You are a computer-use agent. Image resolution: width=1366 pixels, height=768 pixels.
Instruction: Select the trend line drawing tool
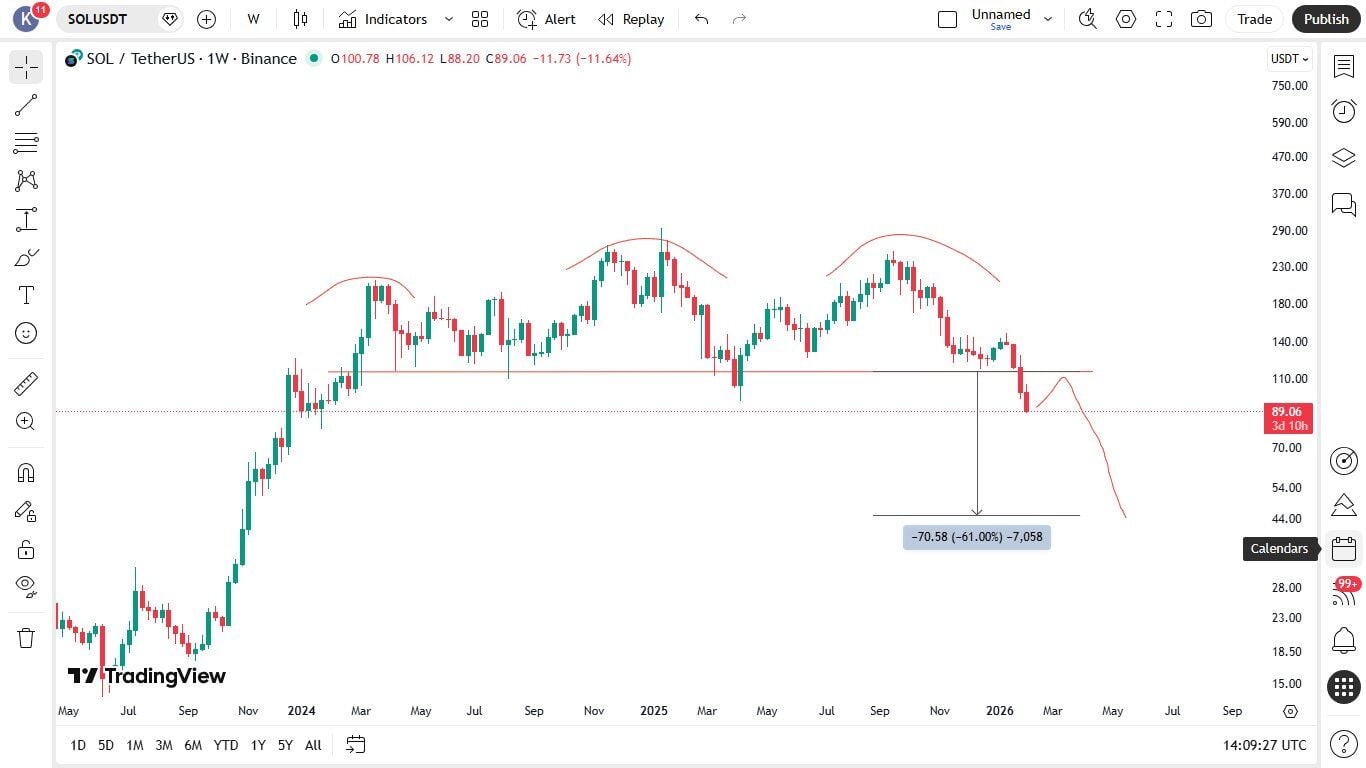26,105
